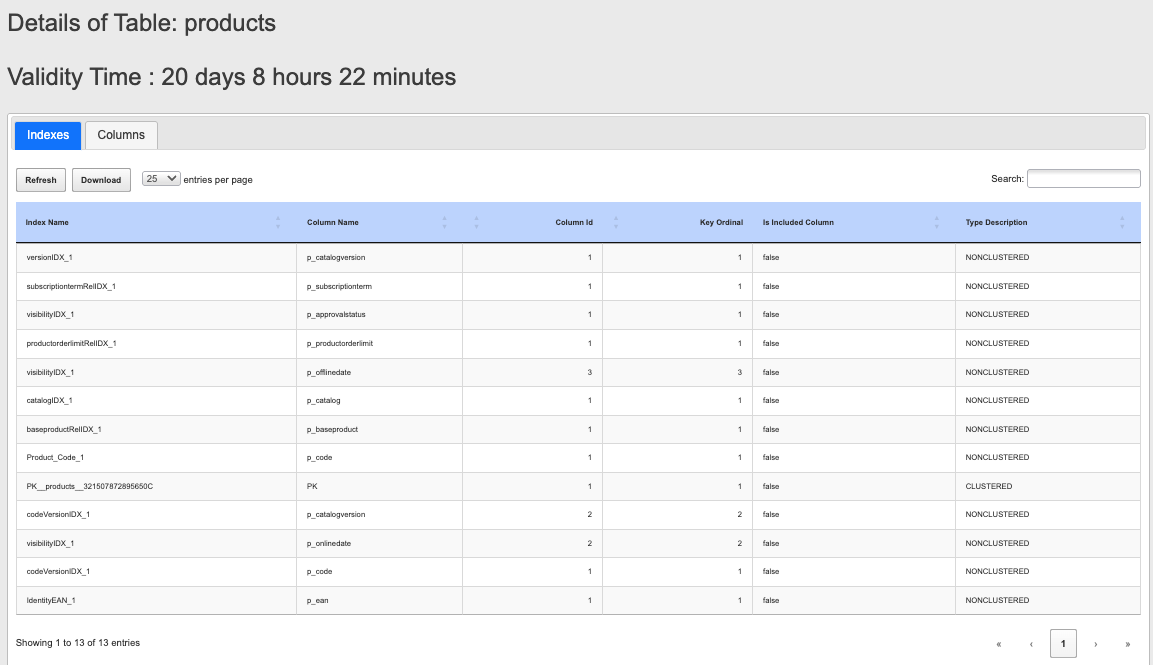
Task: Click the p_approvalstatus cell
Action: (x=379, y=315)
